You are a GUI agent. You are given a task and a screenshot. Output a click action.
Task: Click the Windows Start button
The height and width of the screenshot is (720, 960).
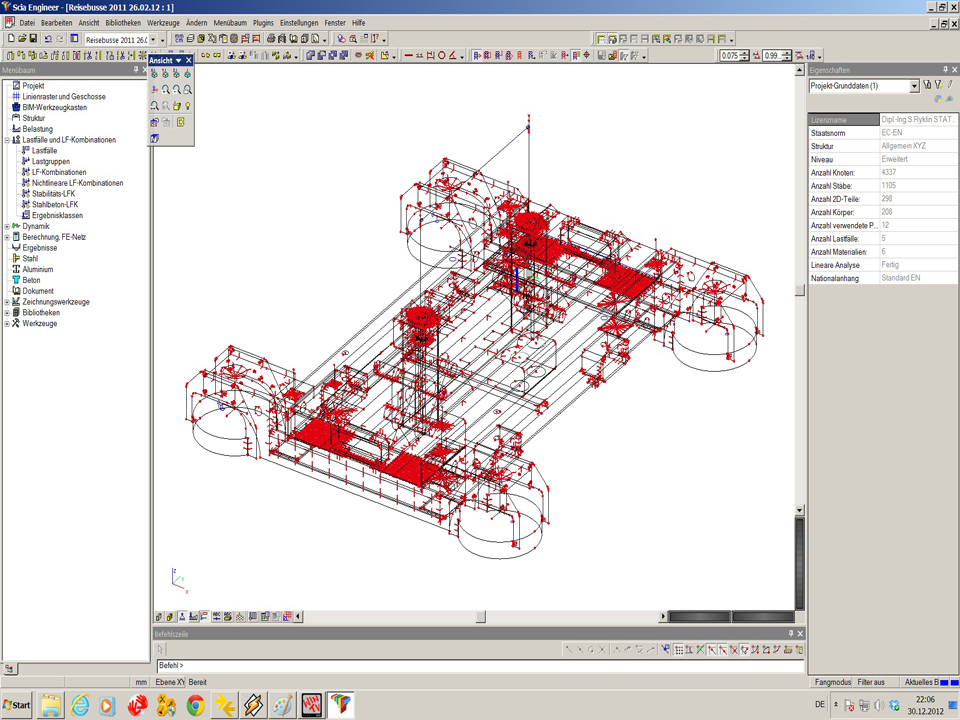[x=17, y=705]
